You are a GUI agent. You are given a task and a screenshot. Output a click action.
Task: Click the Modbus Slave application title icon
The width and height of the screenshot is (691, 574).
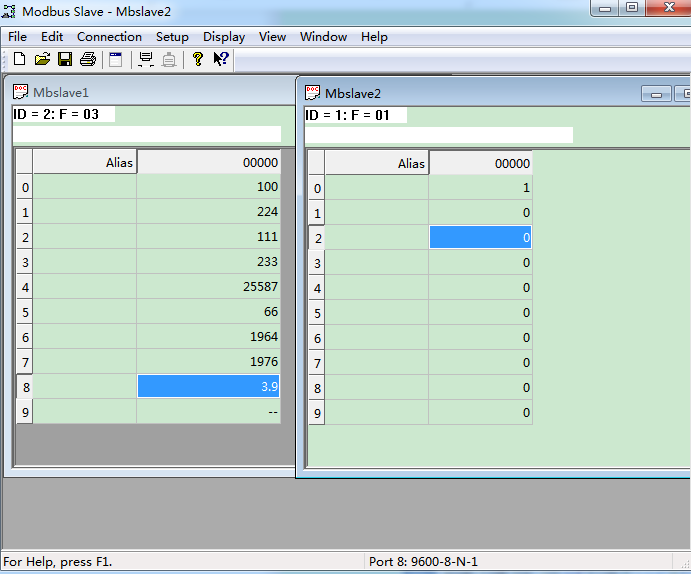click(8, 11)
